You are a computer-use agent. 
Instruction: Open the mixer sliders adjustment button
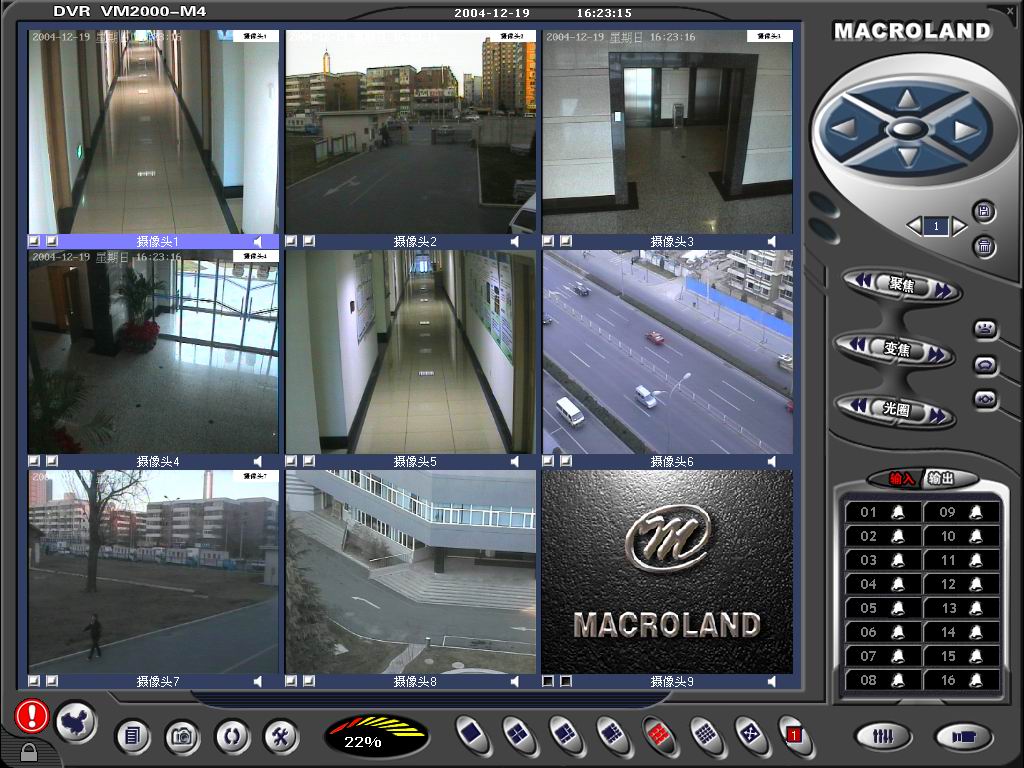point(884,737)
